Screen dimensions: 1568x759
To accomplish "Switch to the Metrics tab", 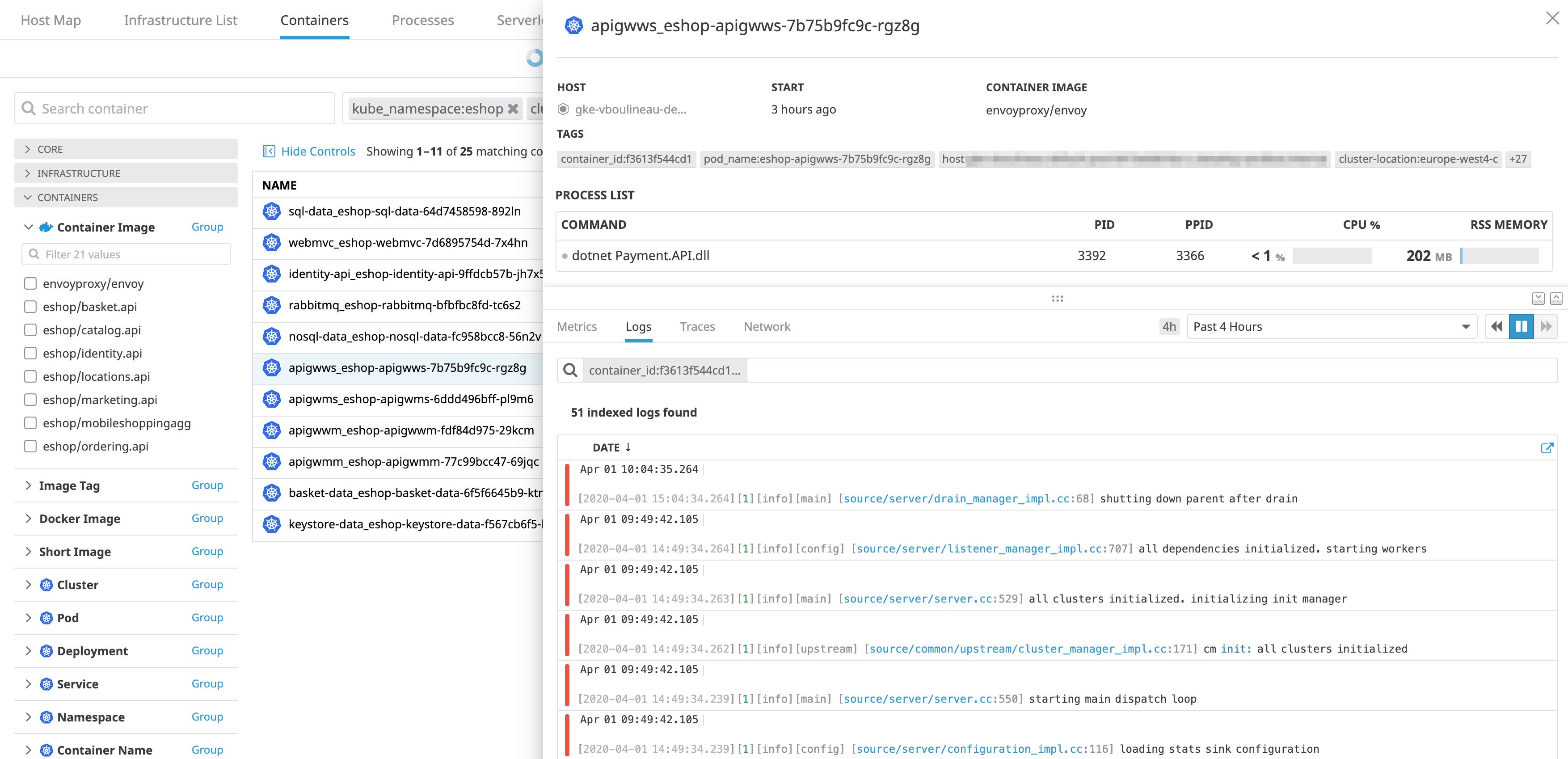I will 577,326.
